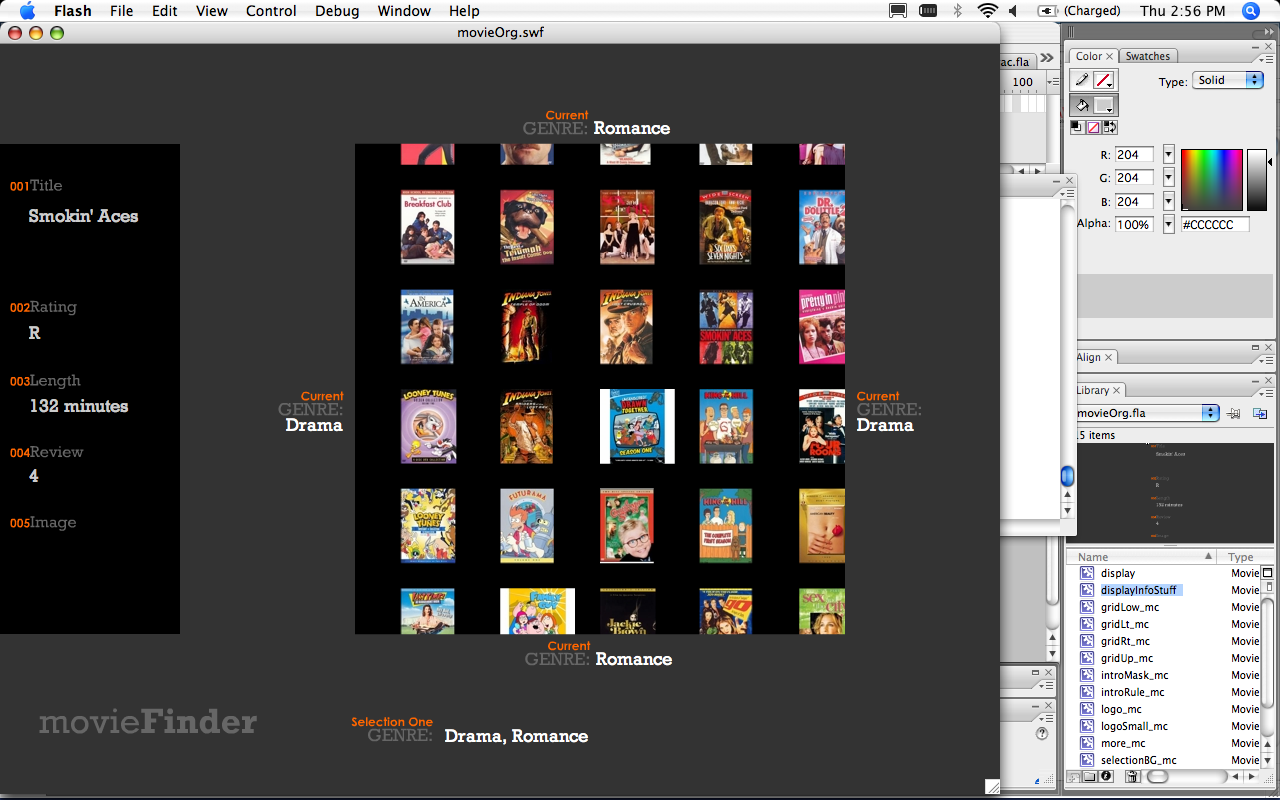
Task: Toggle wide library view button
Action: pos(1268,573)
